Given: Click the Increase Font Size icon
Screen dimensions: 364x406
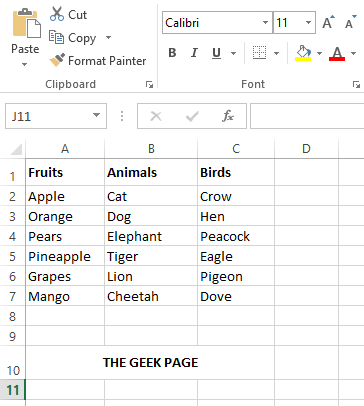Looking at the screenshot, I should (328, 23).
